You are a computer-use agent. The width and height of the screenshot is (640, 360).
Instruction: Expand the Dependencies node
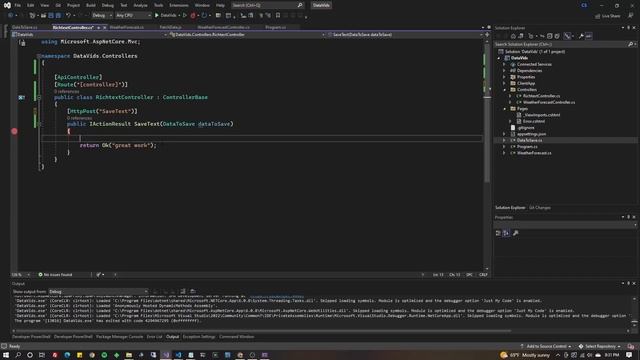[x=504, y=71]
